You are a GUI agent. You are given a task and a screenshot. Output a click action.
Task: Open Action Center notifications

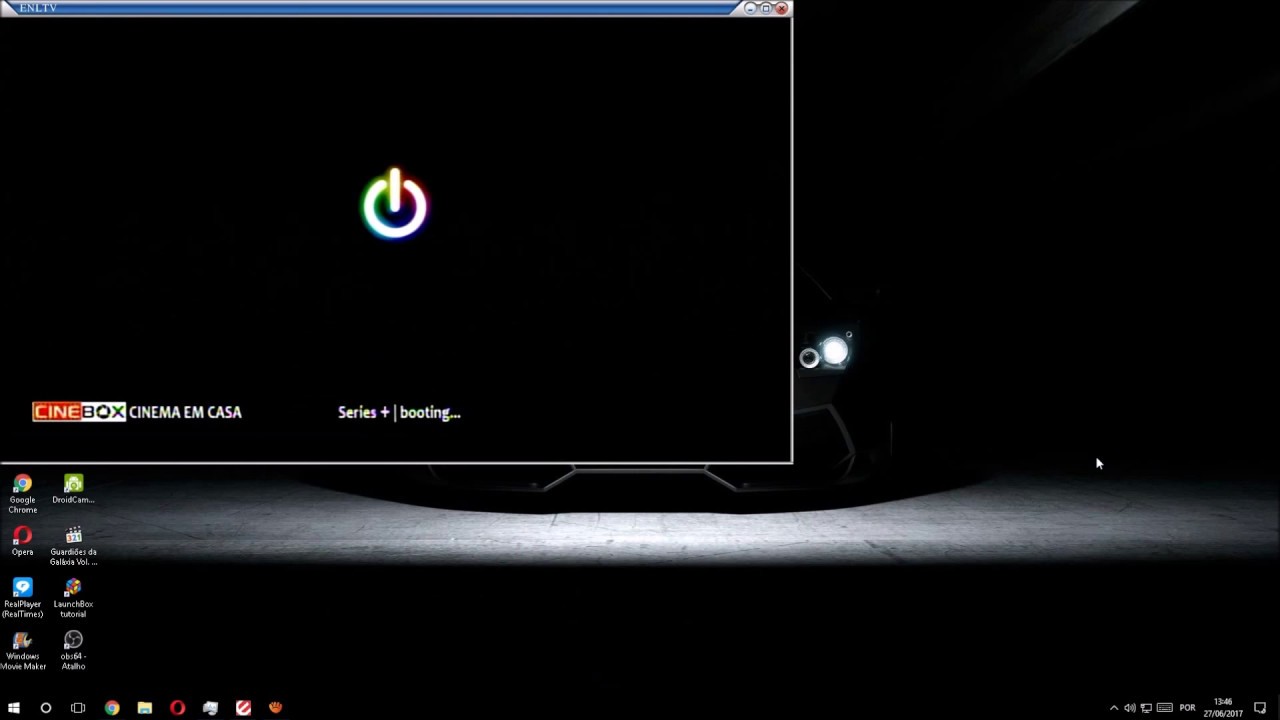point(1260,708)
